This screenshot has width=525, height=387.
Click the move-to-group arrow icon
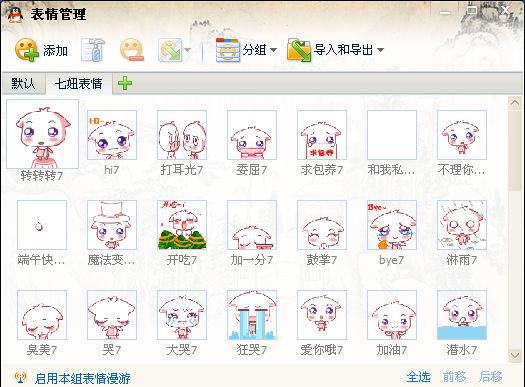(170, 50)
